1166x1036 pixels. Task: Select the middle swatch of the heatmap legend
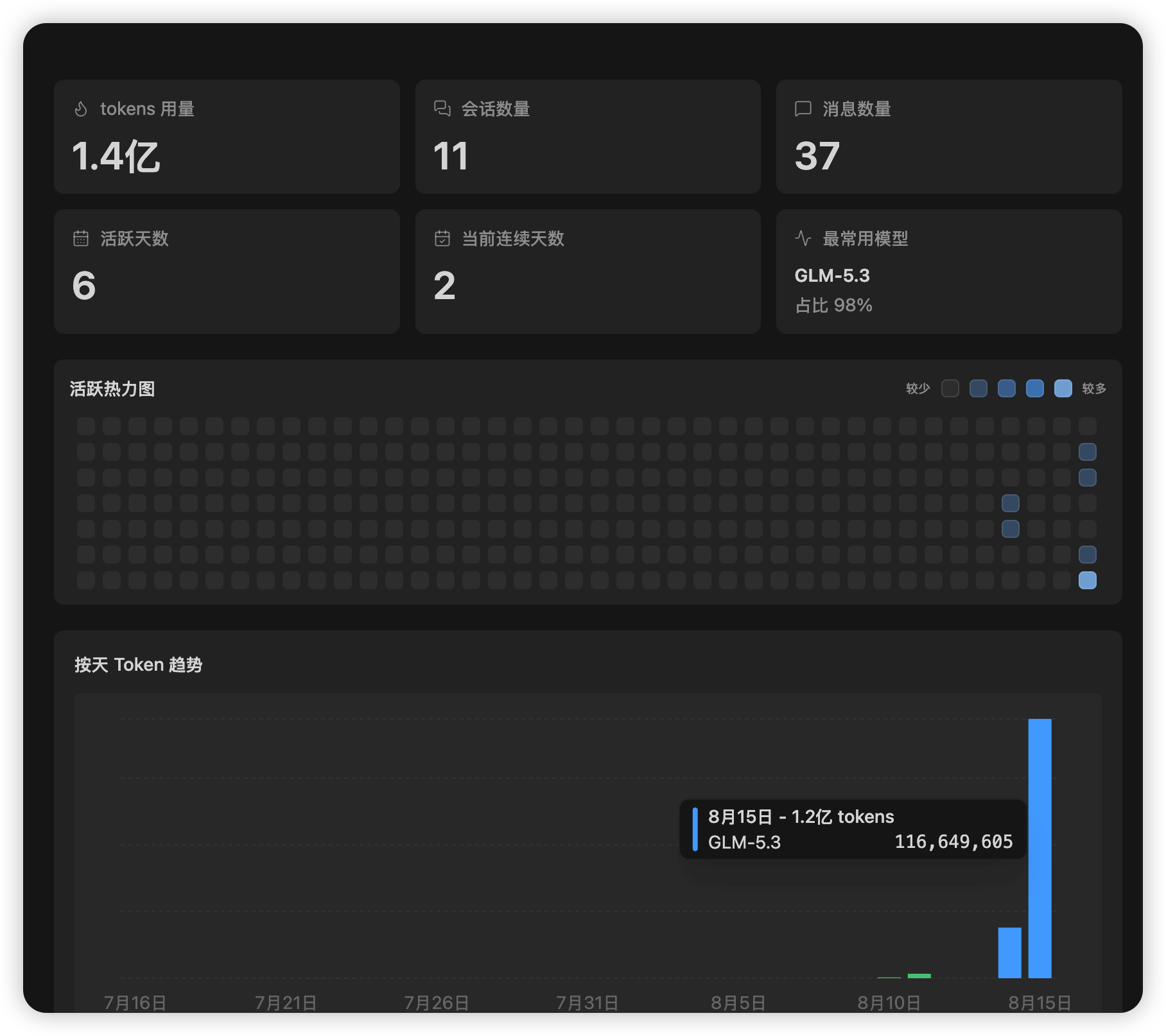pos(1007,388)
